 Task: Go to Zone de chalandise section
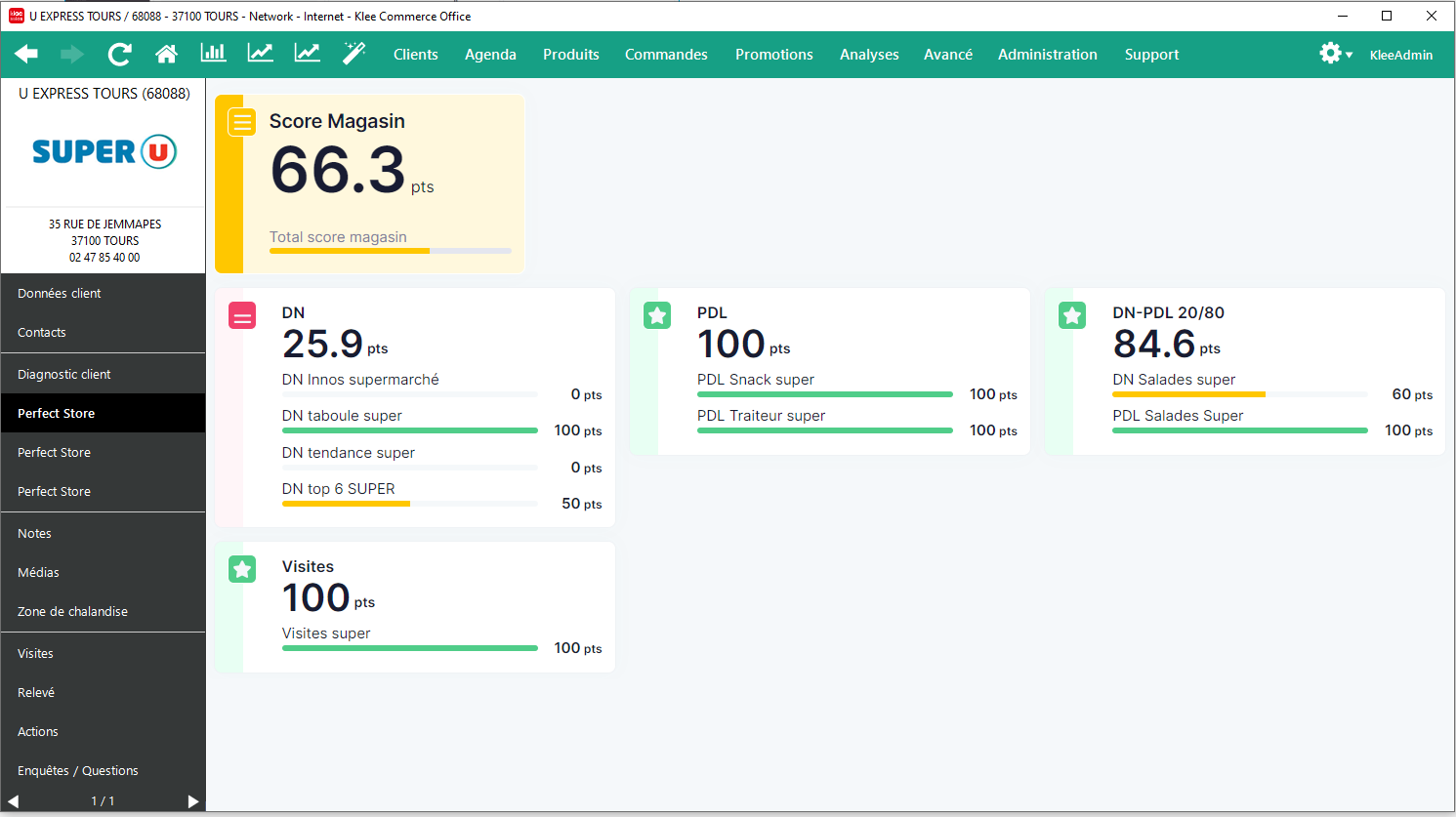pyautogui.click(x=72, y=611)
